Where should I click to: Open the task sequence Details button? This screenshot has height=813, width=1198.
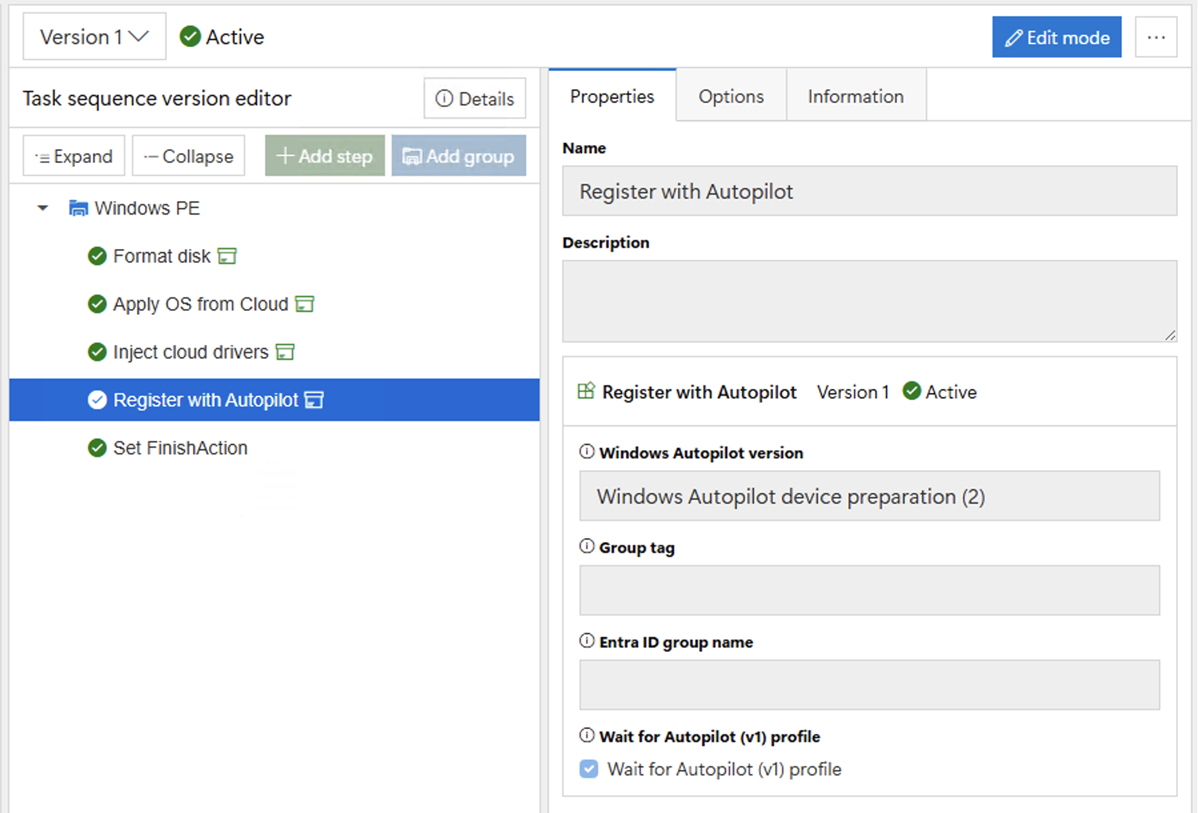pyautogui.click(x=475, y=98)
